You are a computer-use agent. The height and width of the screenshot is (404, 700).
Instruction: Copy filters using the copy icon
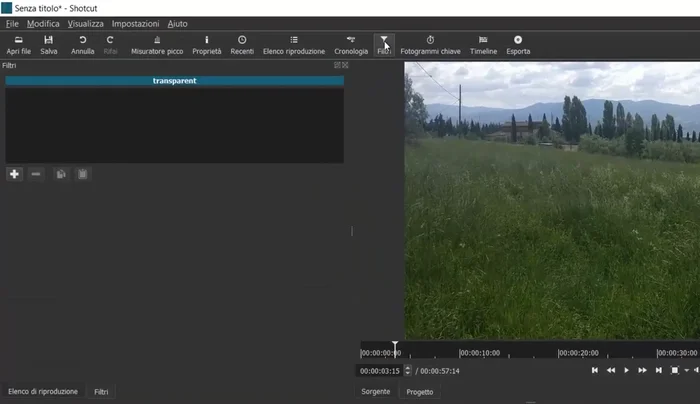click(61, 174)
